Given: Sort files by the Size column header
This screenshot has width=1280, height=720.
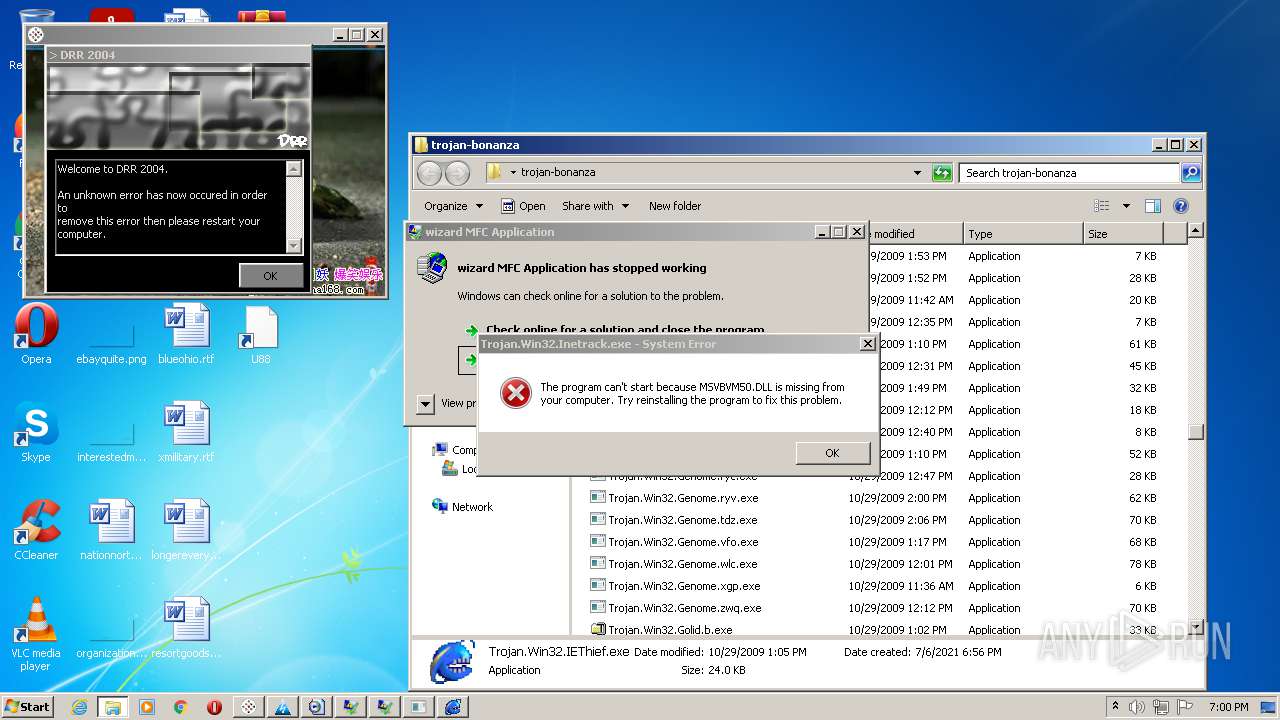Looking at the screenshot, I should tap(1124, 234).
